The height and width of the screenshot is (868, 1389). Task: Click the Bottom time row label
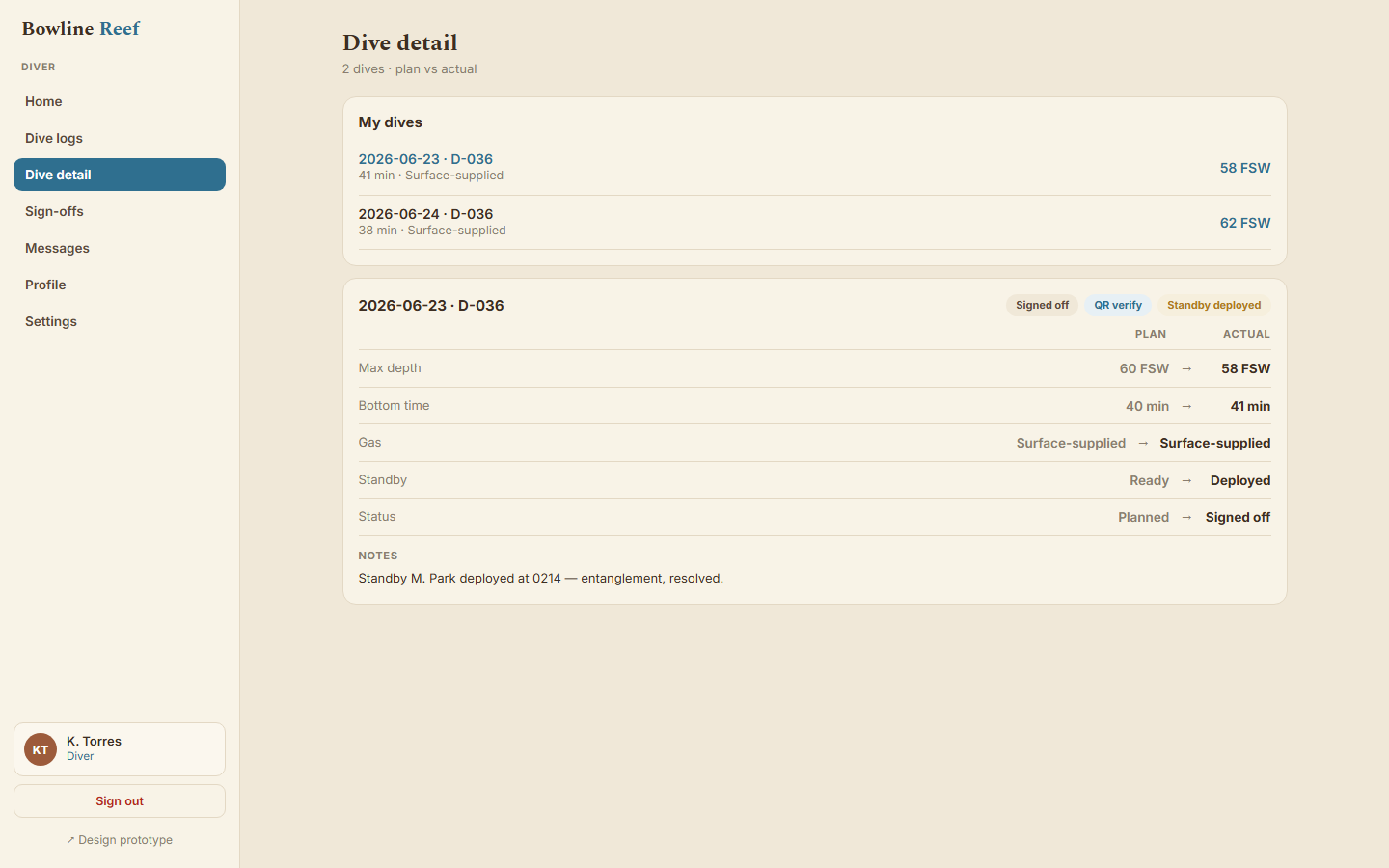coord(394,406)
